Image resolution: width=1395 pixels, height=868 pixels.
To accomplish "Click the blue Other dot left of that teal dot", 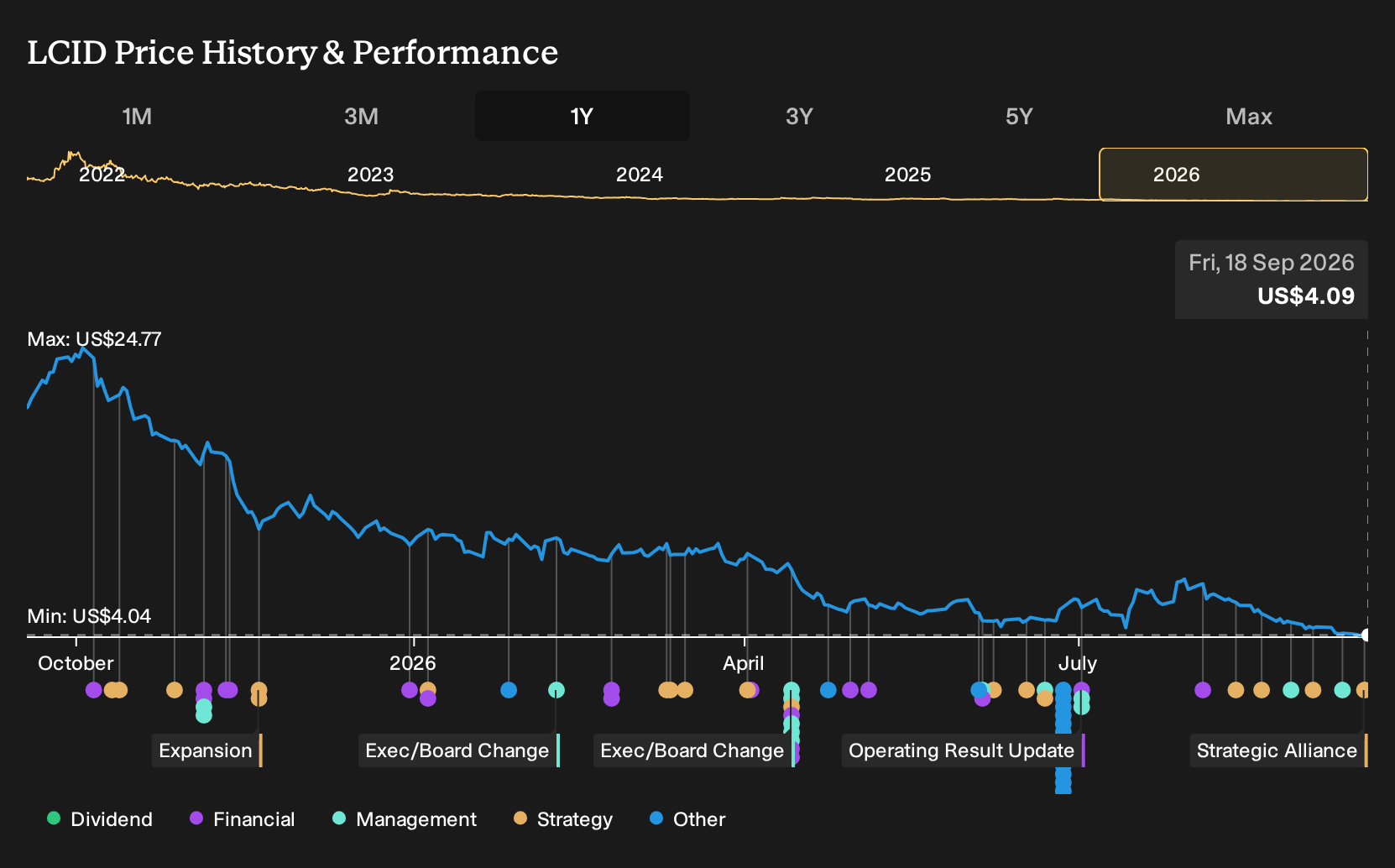I will coord(509,690).
